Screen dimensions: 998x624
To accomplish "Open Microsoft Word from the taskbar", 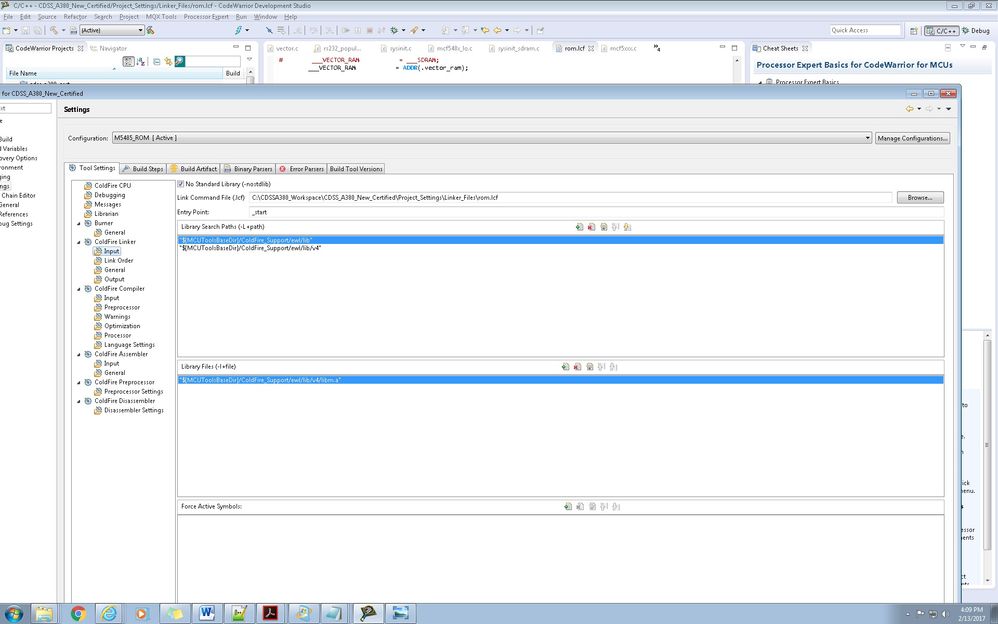I will click(x=206, y=613).
